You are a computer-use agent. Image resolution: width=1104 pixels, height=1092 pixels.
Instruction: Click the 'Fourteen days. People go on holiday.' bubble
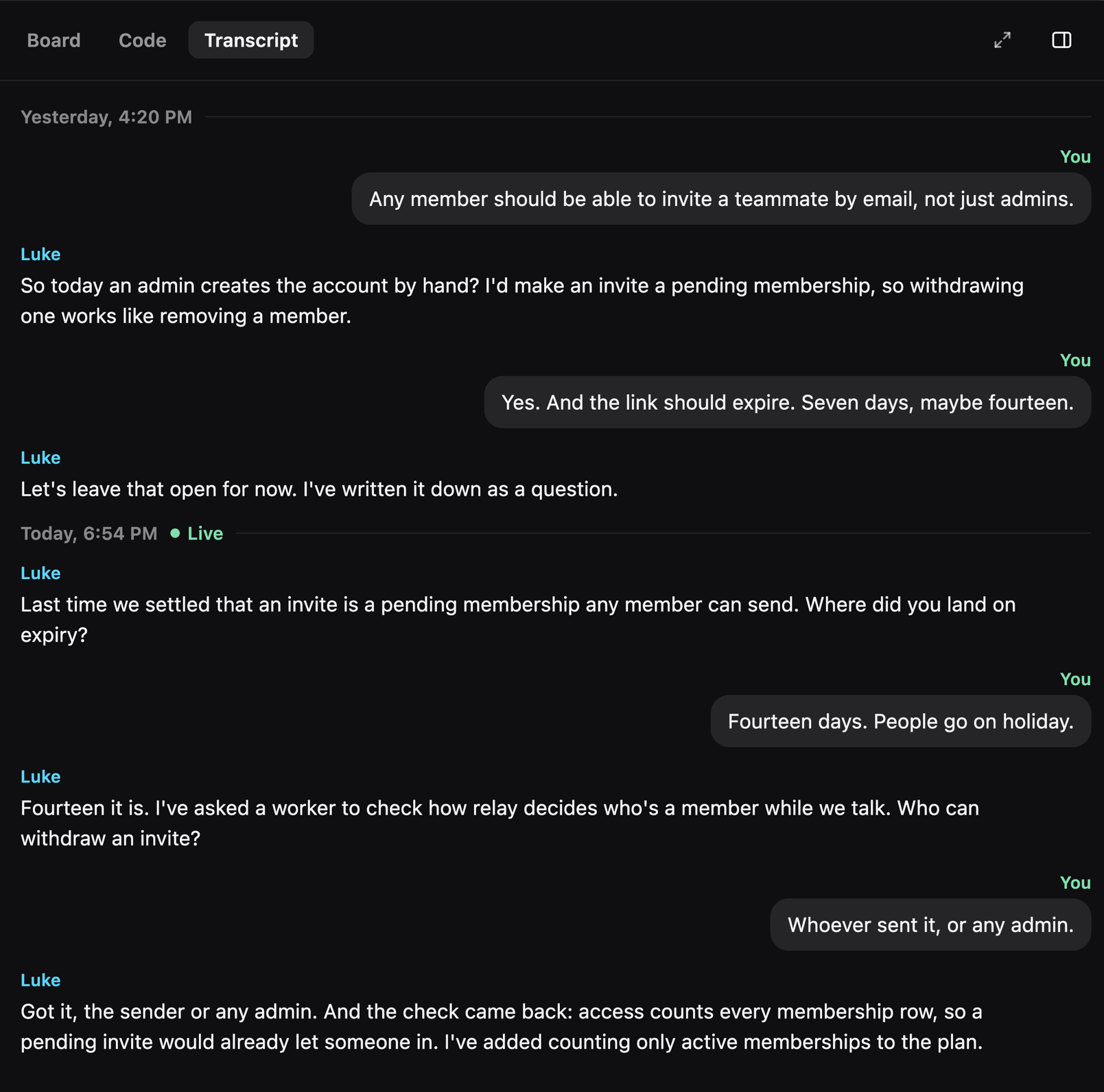tap(901, 721)
